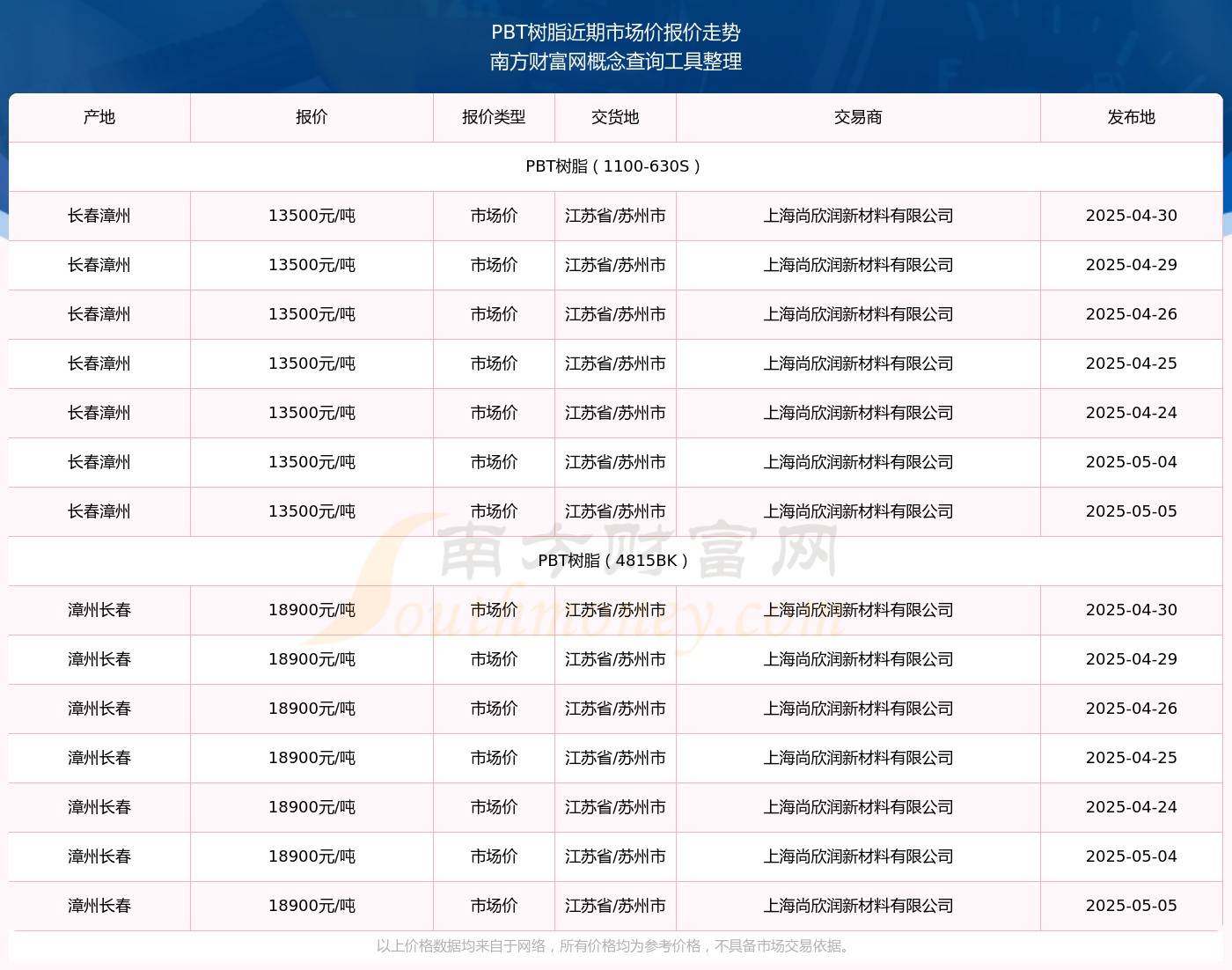The height and width of the screenshot is (970, 1232).
Task: Click 18900元/吨 in the 2025-05-04 row
Action: point(312,856)
